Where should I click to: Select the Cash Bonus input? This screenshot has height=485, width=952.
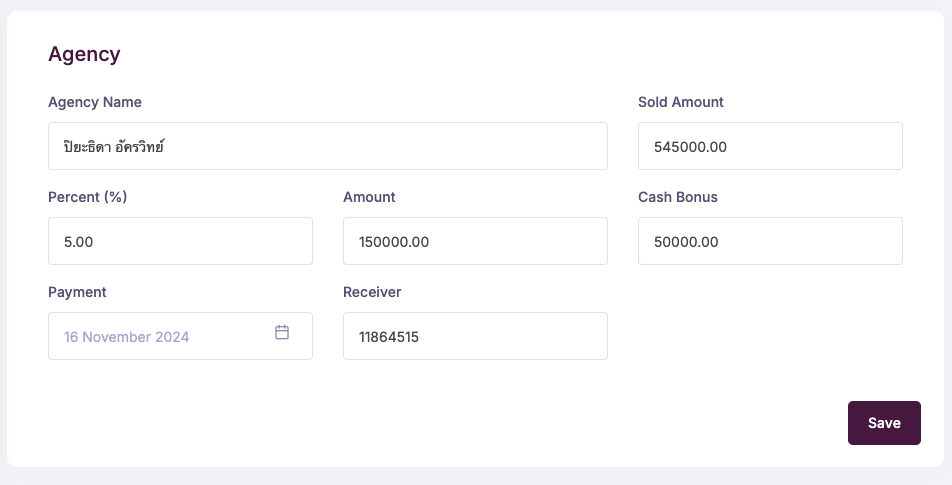[770, 241]
